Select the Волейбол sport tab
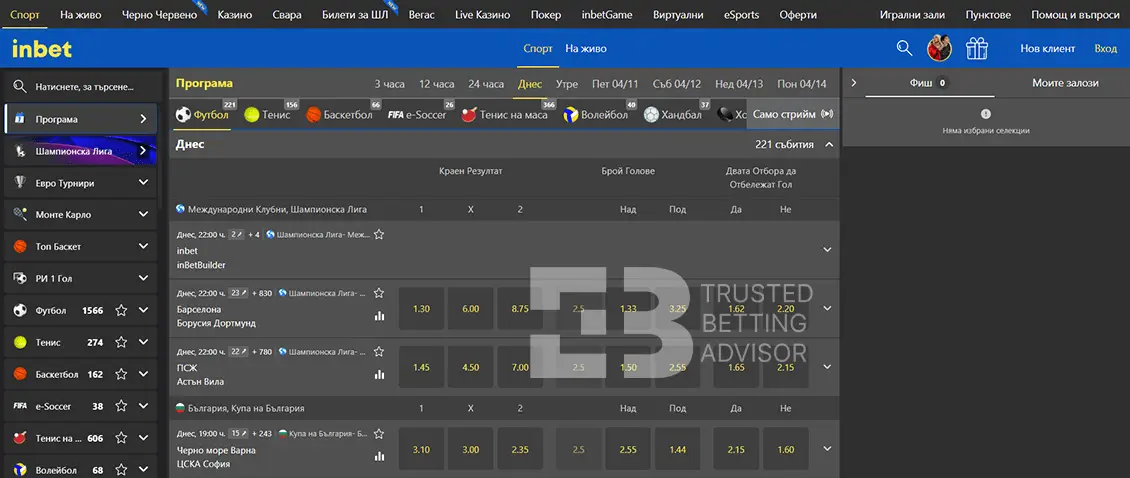 [597, 115]
